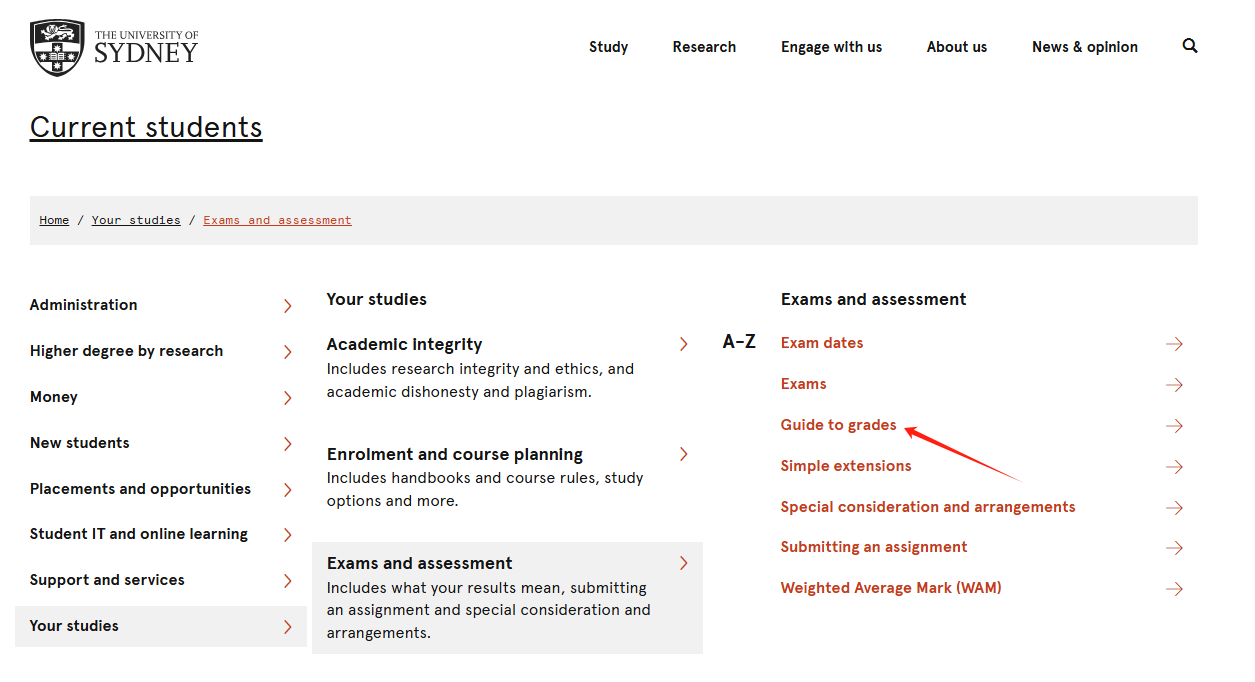1255x682 pixels.
Task: Expand Academic integrity chevron
Action: click(683, 344)
